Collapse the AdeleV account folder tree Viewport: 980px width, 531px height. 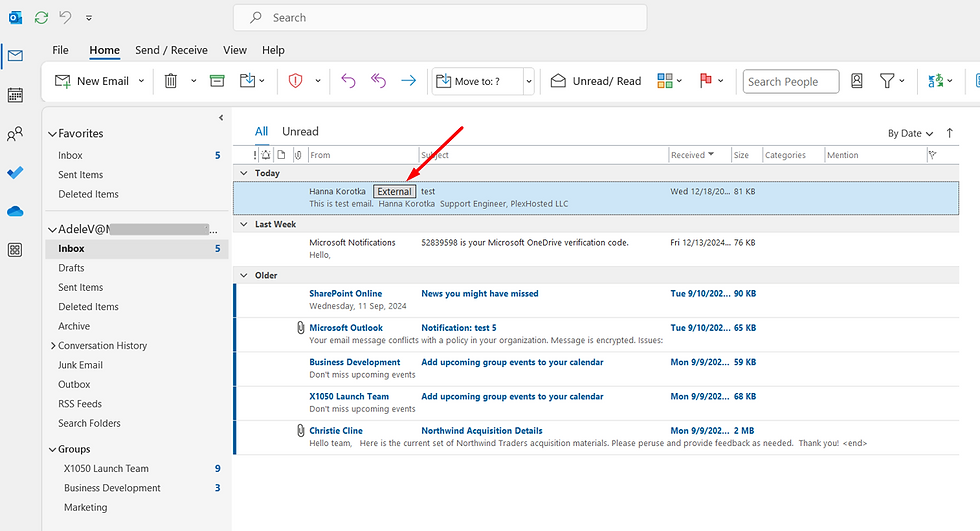point(52,230)
